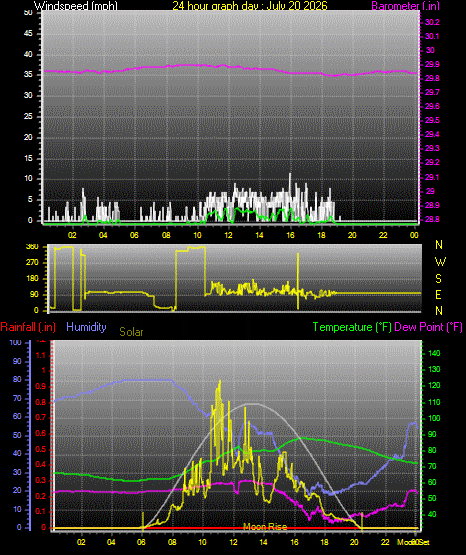Click the S compass direction label
This screenshot has height=555, width=466.
(438, 279)
